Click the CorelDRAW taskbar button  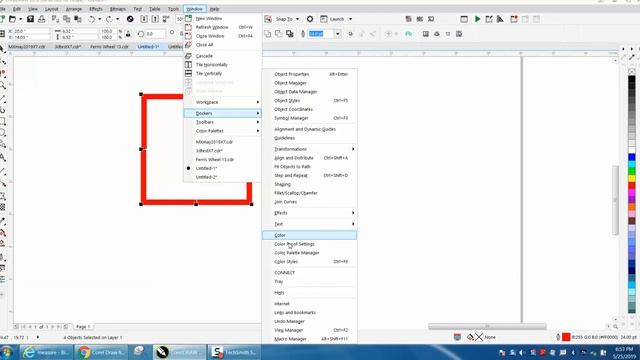pos(179,352)
